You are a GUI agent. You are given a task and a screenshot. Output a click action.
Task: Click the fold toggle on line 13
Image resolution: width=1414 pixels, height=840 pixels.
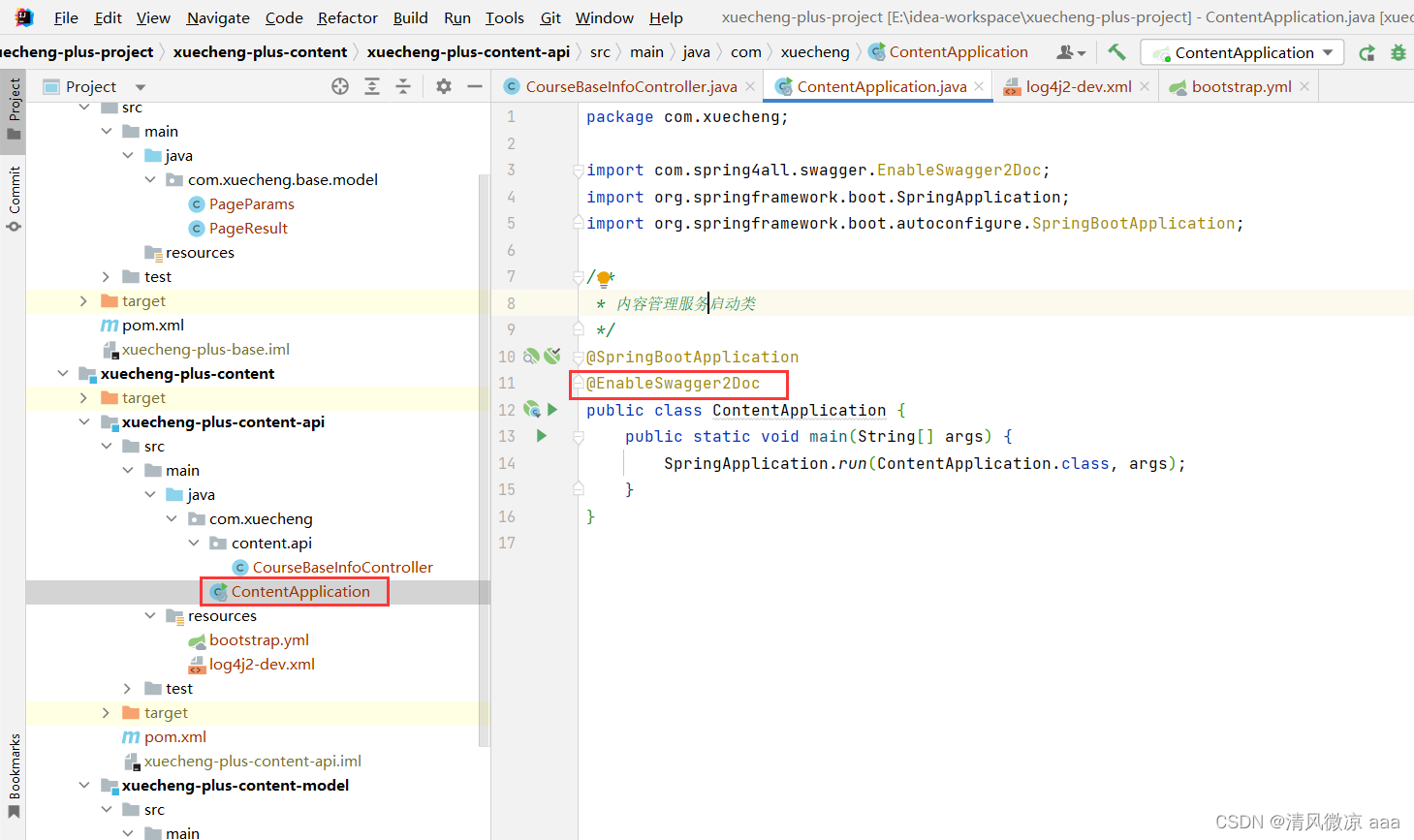click(579, 437)
